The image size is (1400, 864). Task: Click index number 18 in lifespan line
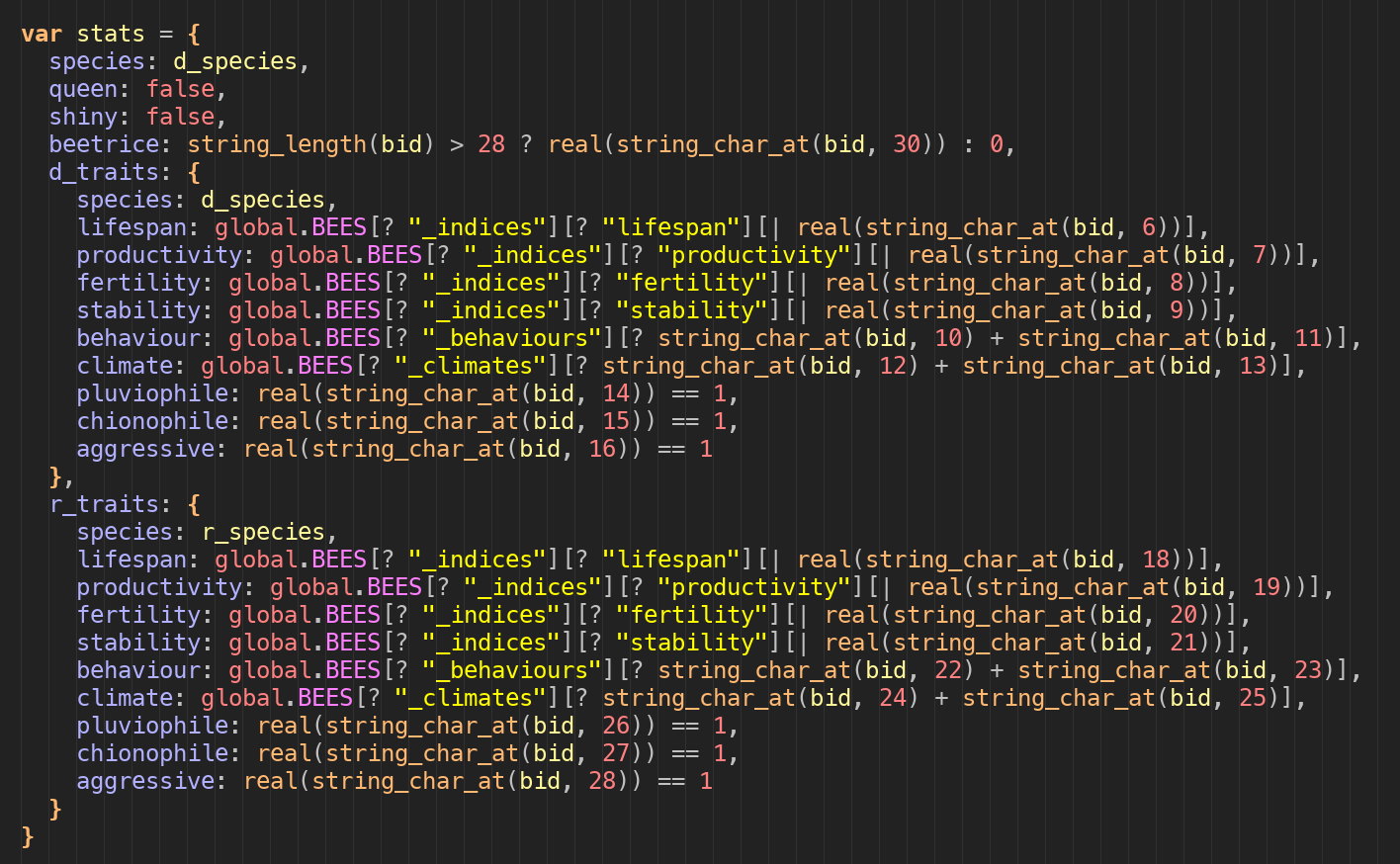tap(1156, 560)
